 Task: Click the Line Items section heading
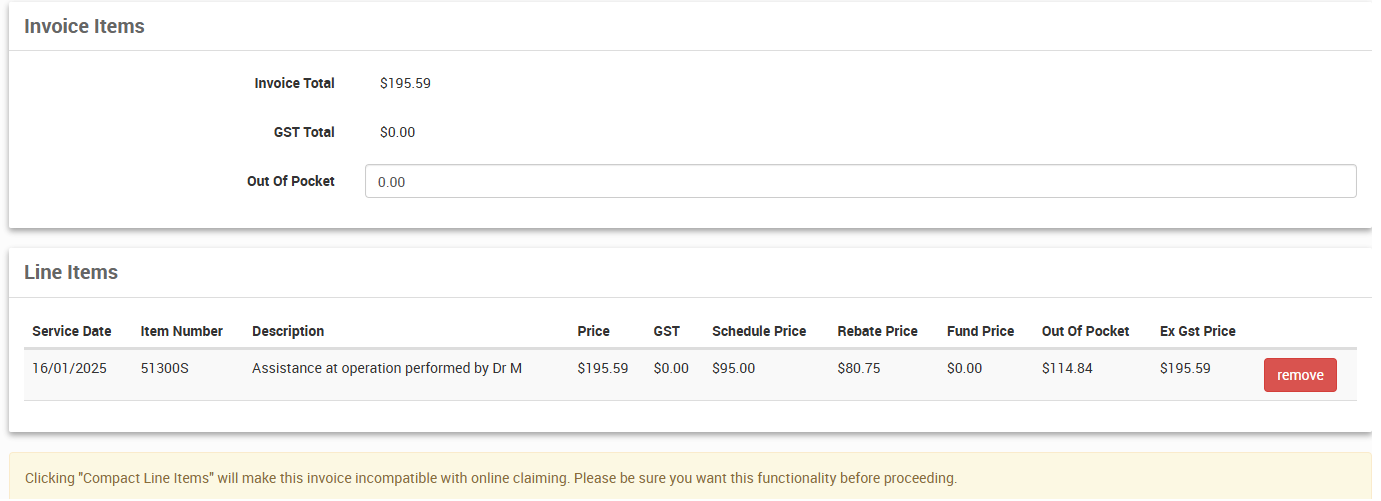pos(71,273)
